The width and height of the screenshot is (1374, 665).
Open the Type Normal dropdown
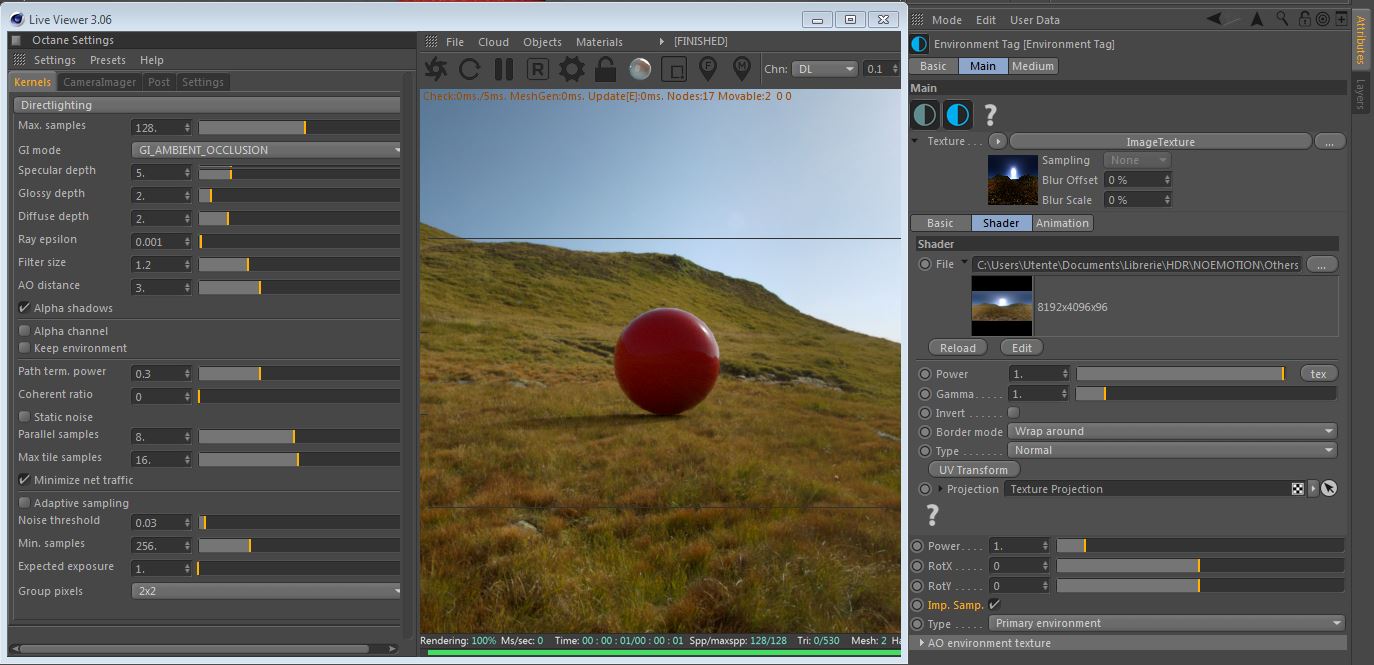[x=1172, y=450]
